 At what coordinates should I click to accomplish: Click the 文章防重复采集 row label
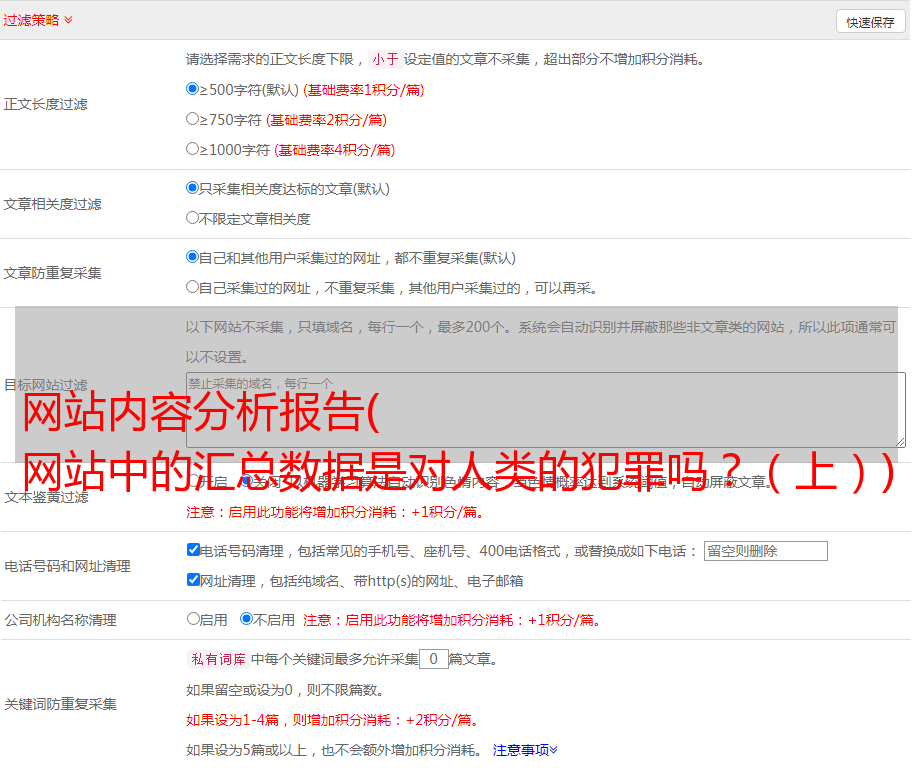point(52,273)
